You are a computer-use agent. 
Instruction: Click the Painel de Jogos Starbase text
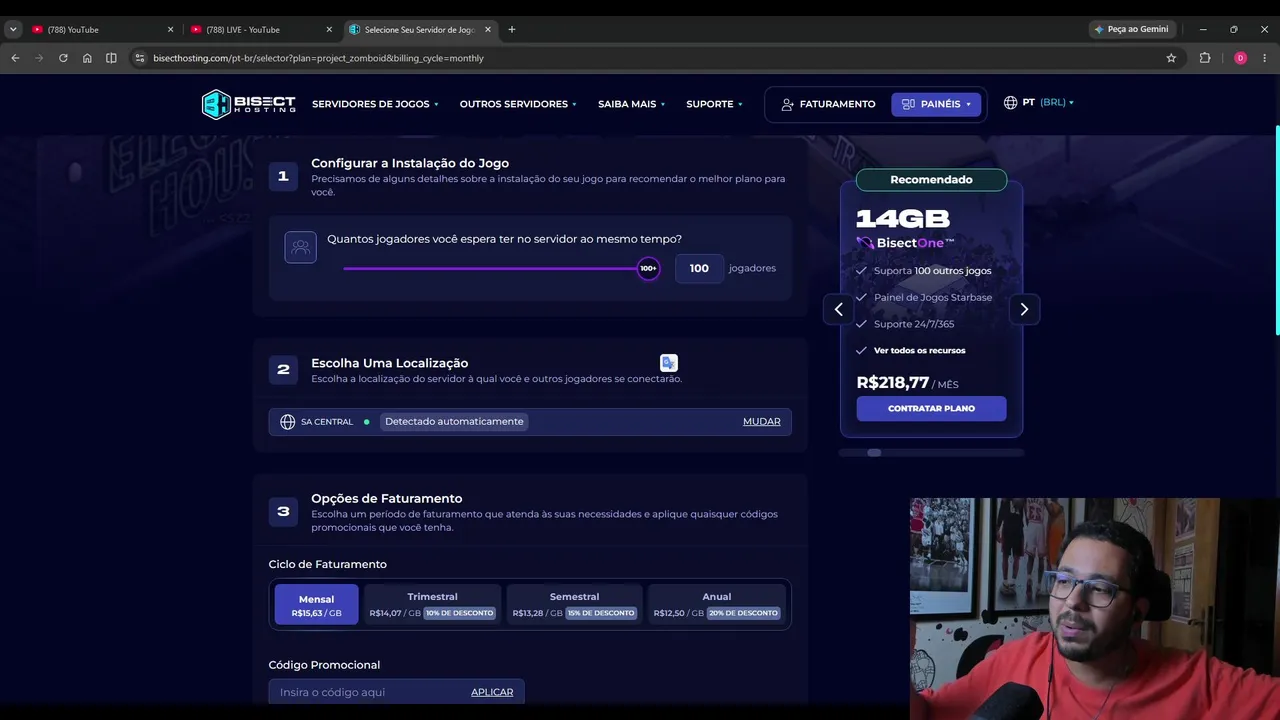pos(933,297)
